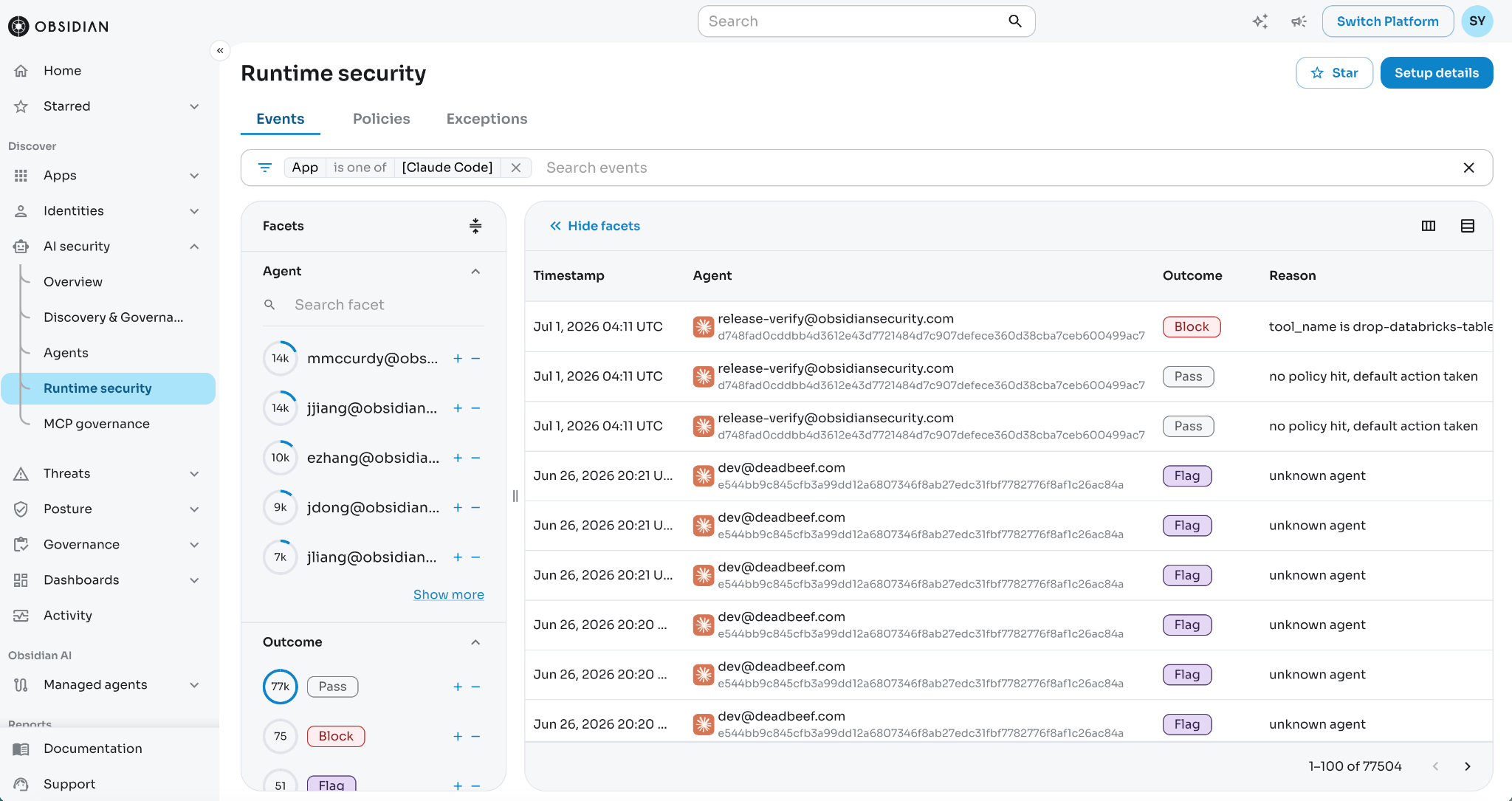1512x801 pixels.
Task: Click the facets panel resize handle
Action: [515, 496]
